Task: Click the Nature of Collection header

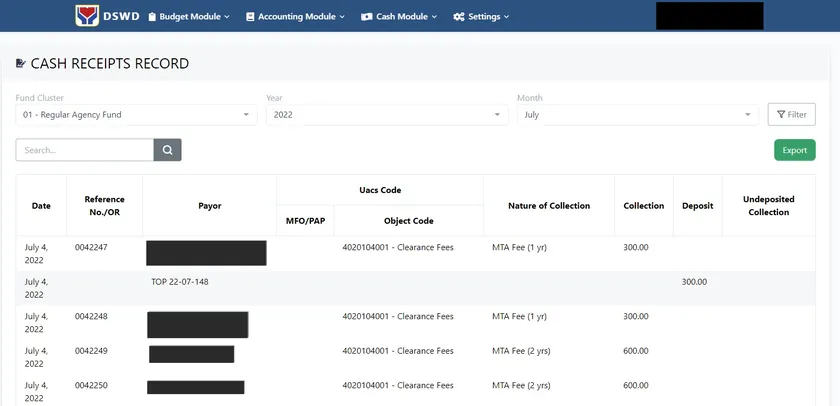Action: (x=549, y=206)
